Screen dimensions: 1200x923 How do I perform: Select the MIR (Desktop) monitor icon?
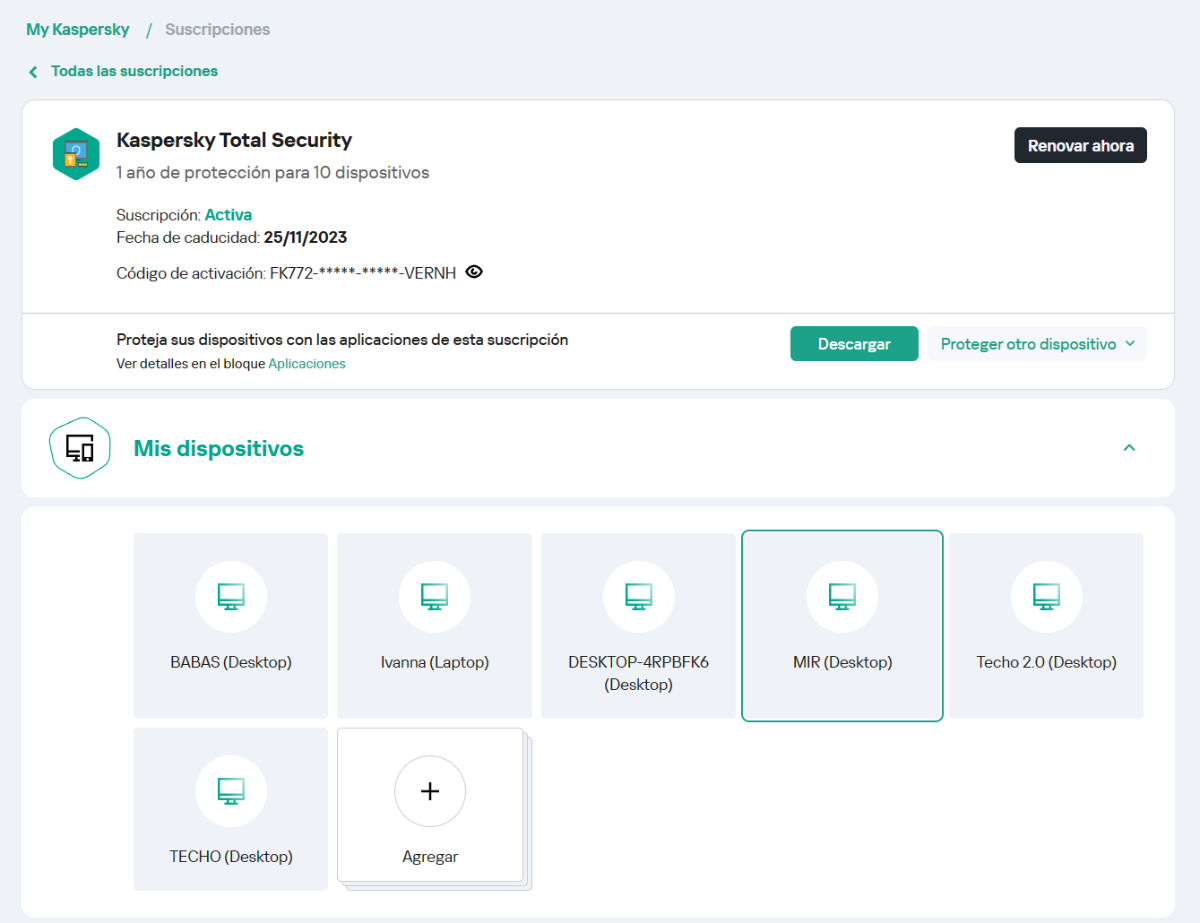(x=842, y=597)
